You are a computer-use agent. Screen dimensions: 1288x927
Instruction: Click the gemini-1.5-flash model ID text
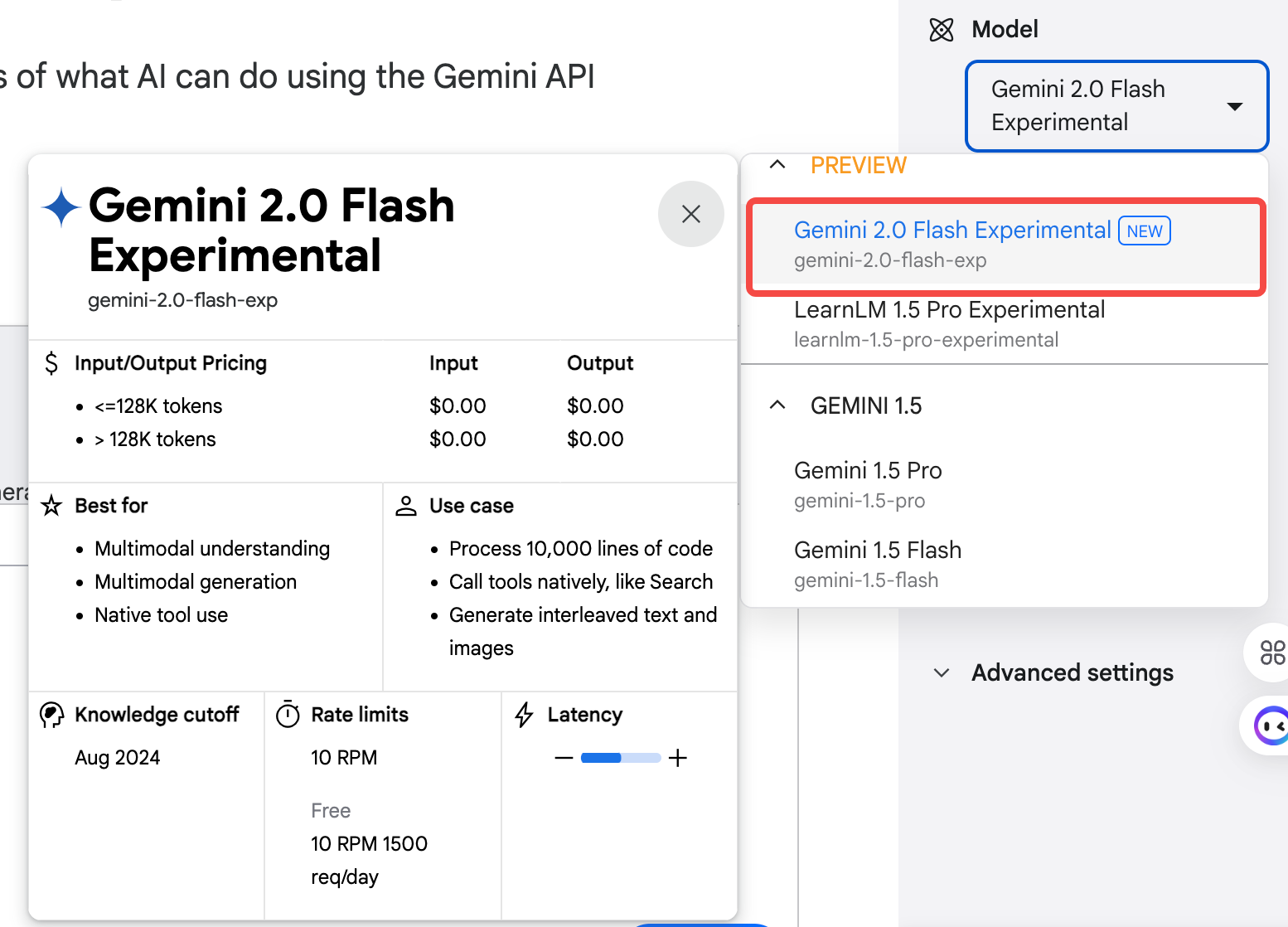[866, 580]
